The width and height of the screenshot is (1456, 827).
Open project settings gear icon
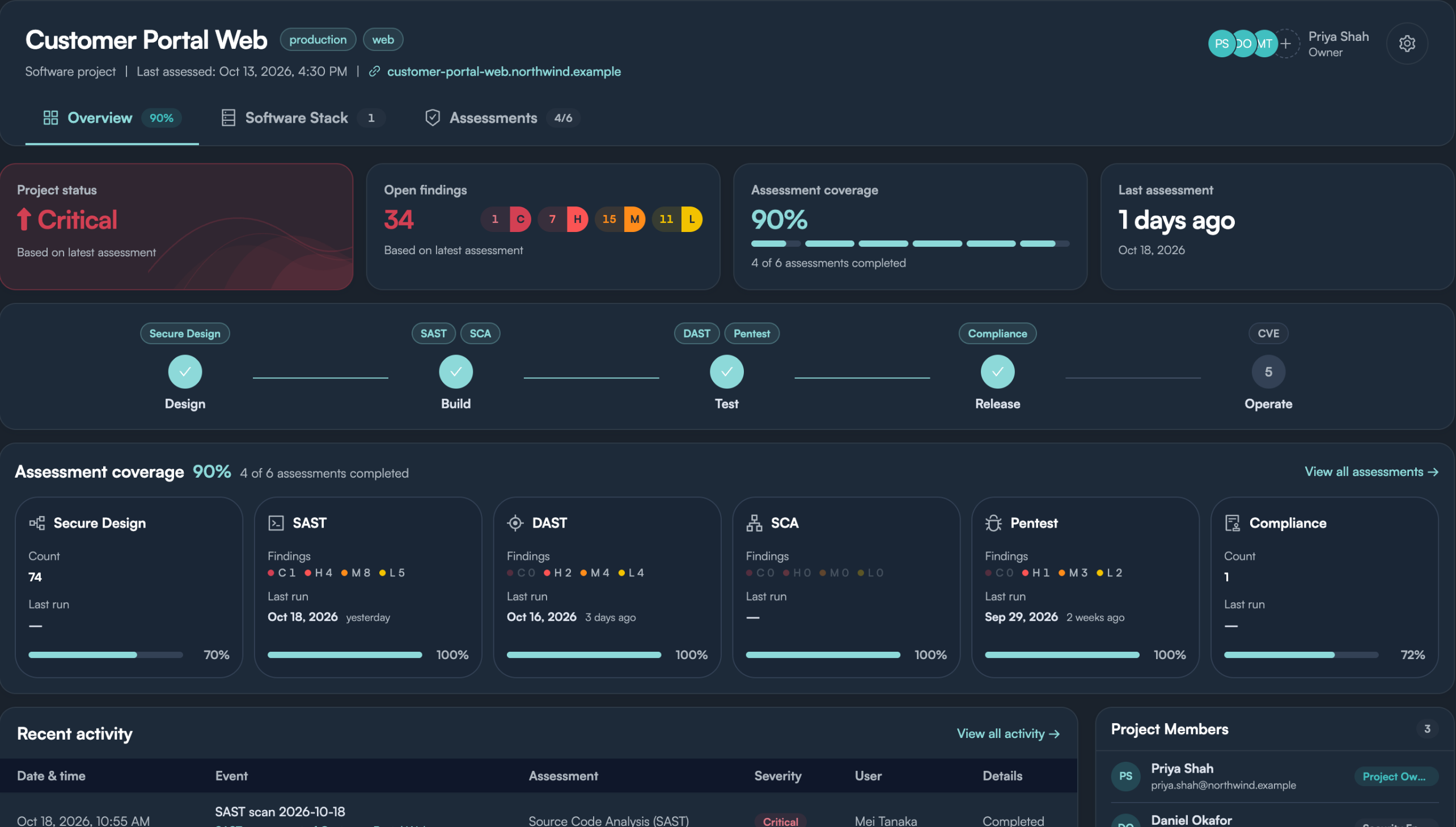pyautogui.click(x=1407, y=44)
